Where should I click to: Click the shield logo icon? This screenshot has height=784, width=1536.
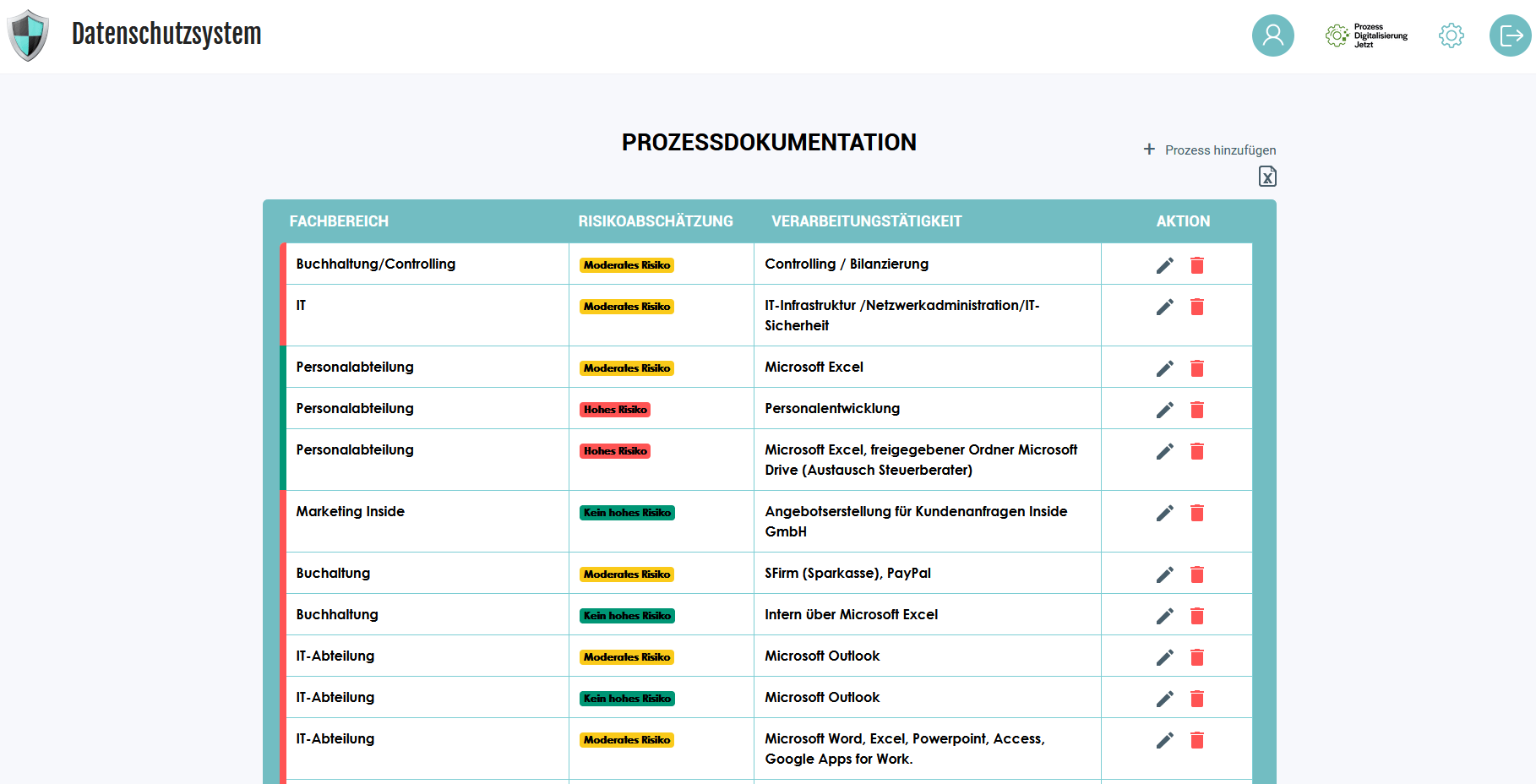(x=28, y=35)
